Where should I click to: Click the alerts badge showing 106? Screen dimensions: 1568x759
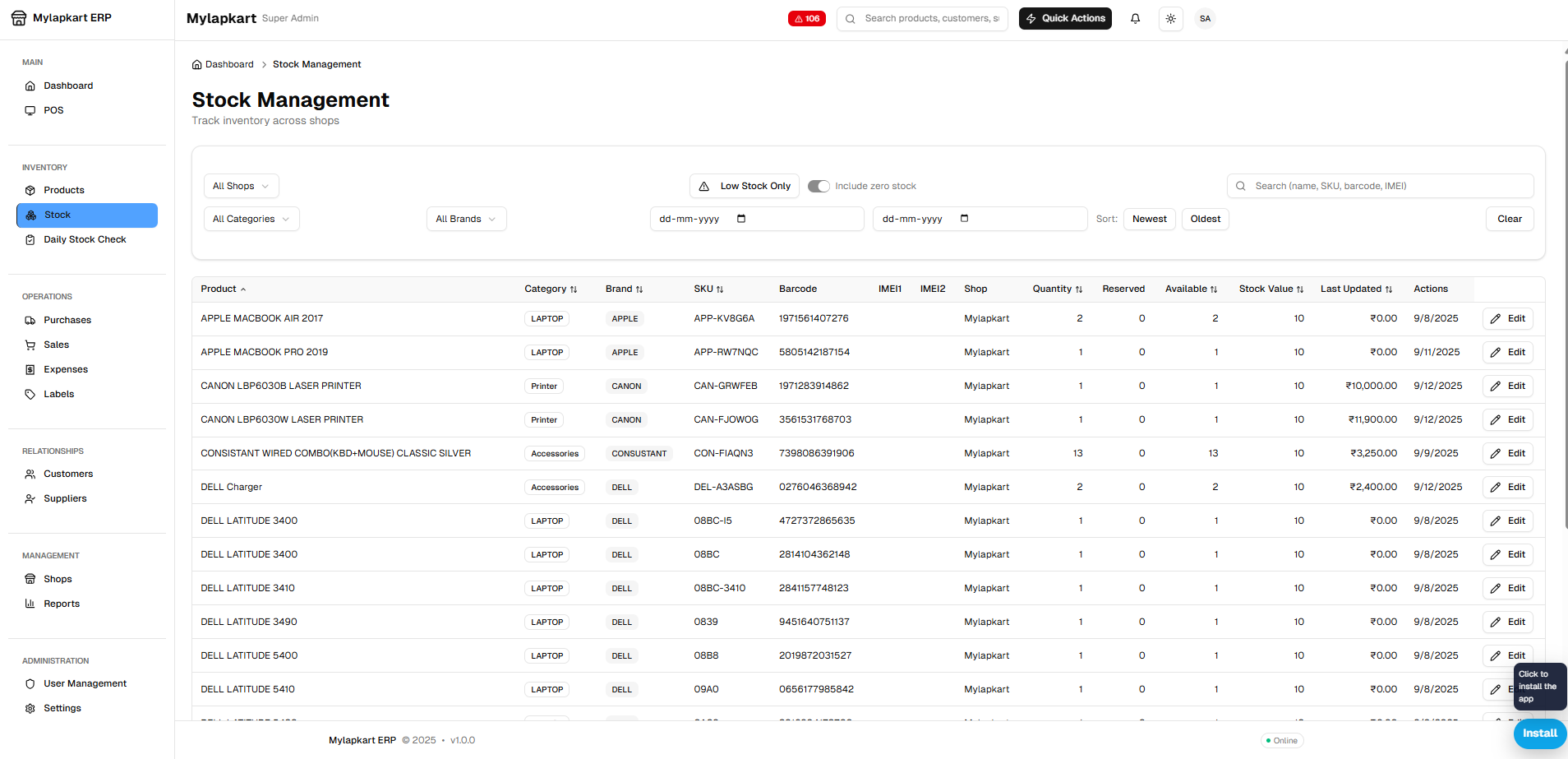point(806,18)
